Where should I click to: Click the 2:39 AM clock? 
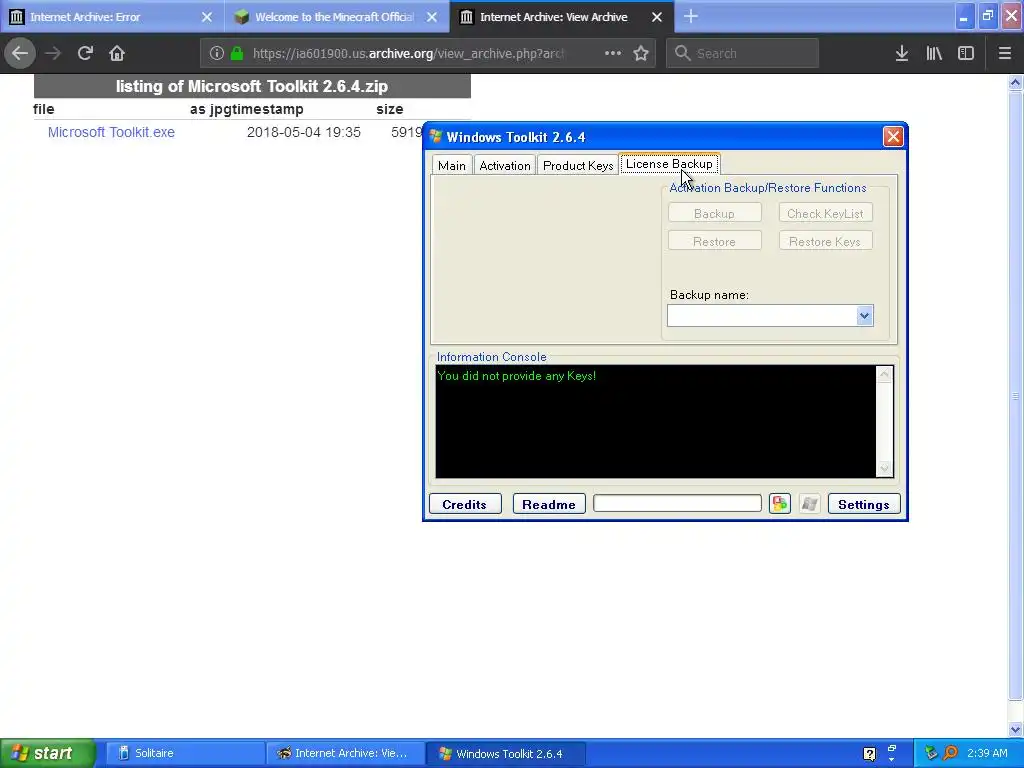coord(987,753)
